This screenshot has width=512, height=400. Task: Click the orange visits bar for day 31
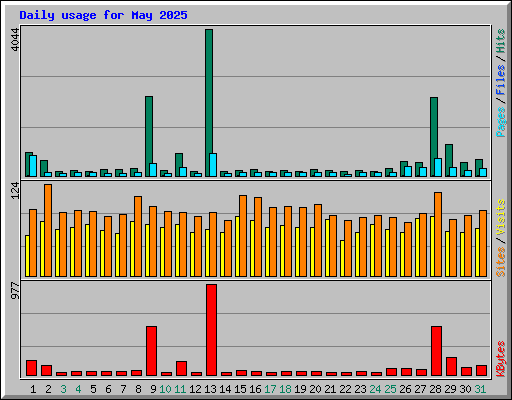(x=483, y=243)
